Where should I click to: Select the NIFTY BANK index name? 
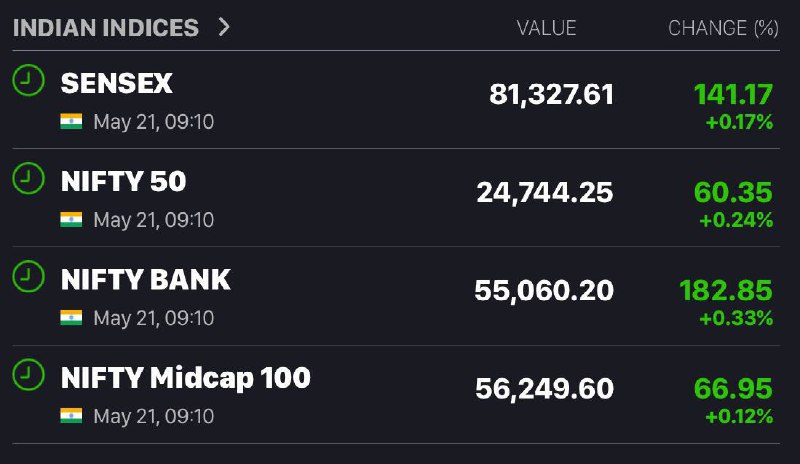[146, 279]
